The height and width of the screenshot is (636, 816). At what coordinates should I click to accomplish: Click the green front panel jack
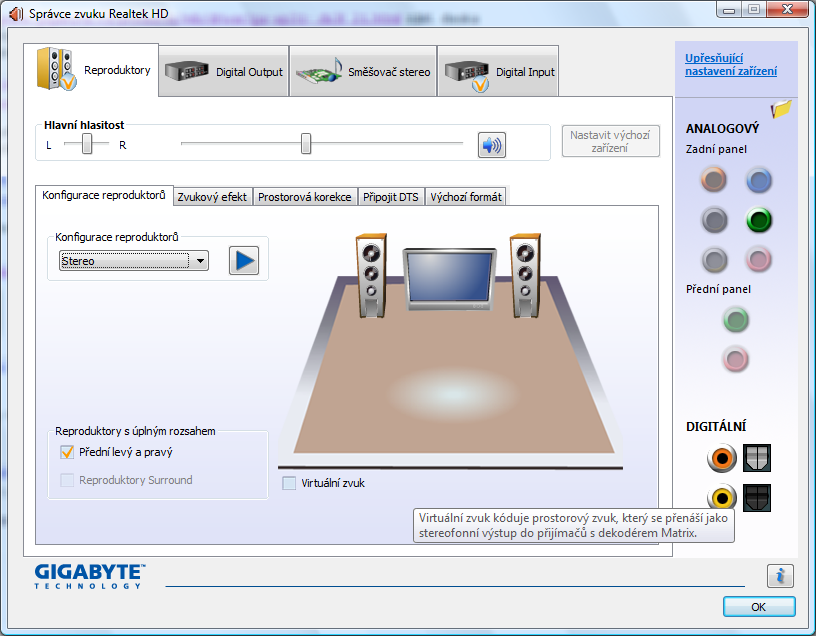point(735,320)
